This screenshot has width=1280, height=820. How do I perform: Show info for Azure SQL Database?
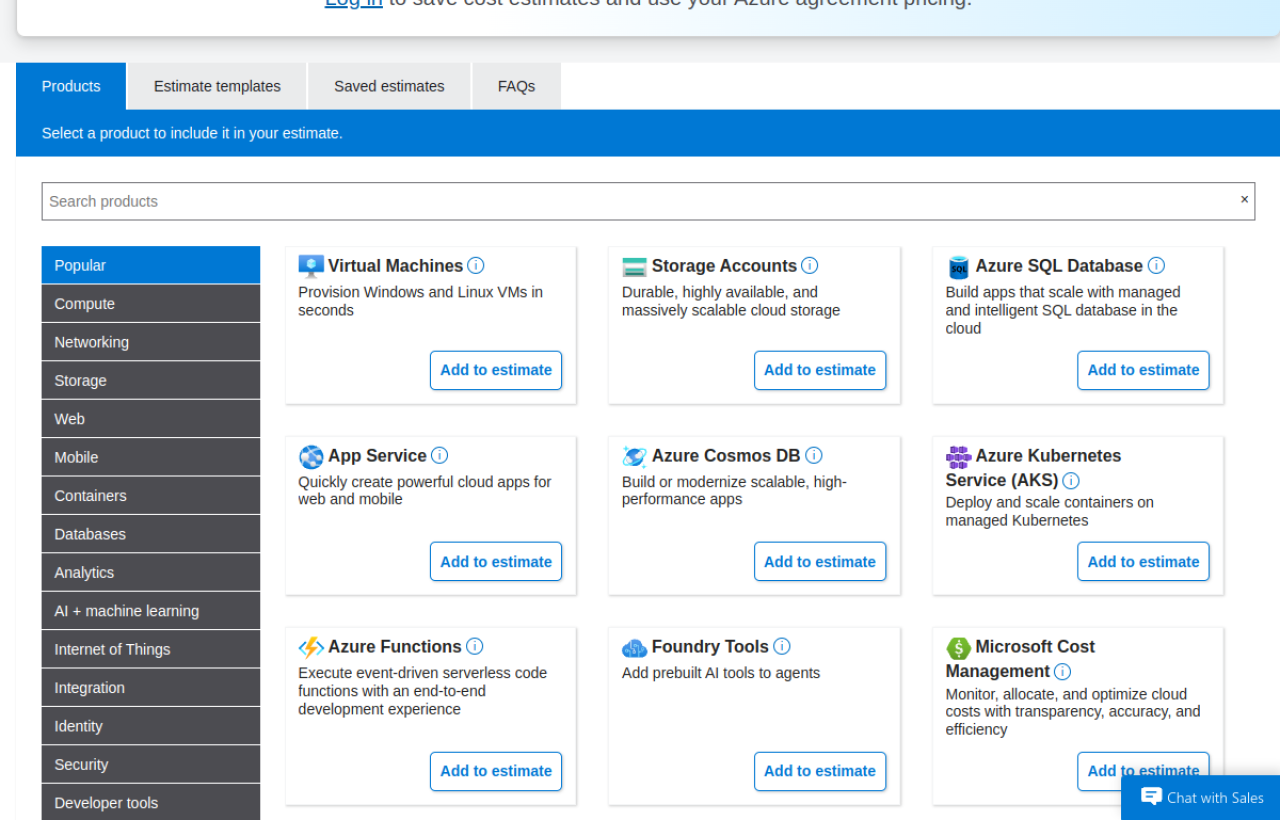[x=1156, y=265]
